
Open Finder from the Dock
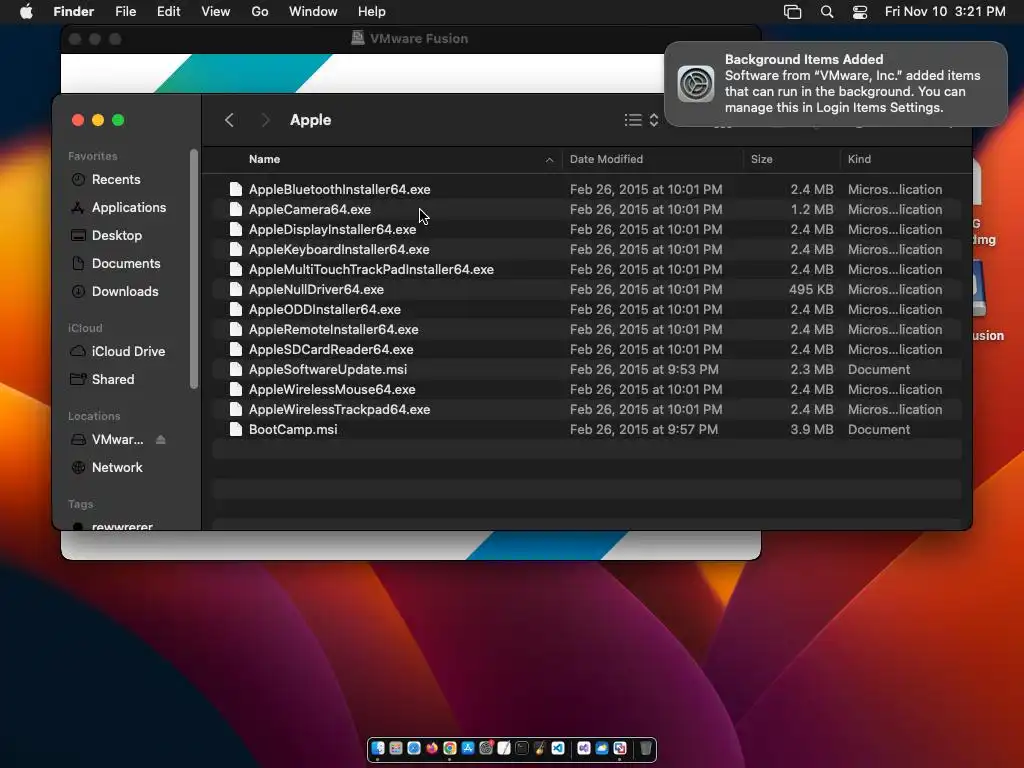(x=378, y=748)
